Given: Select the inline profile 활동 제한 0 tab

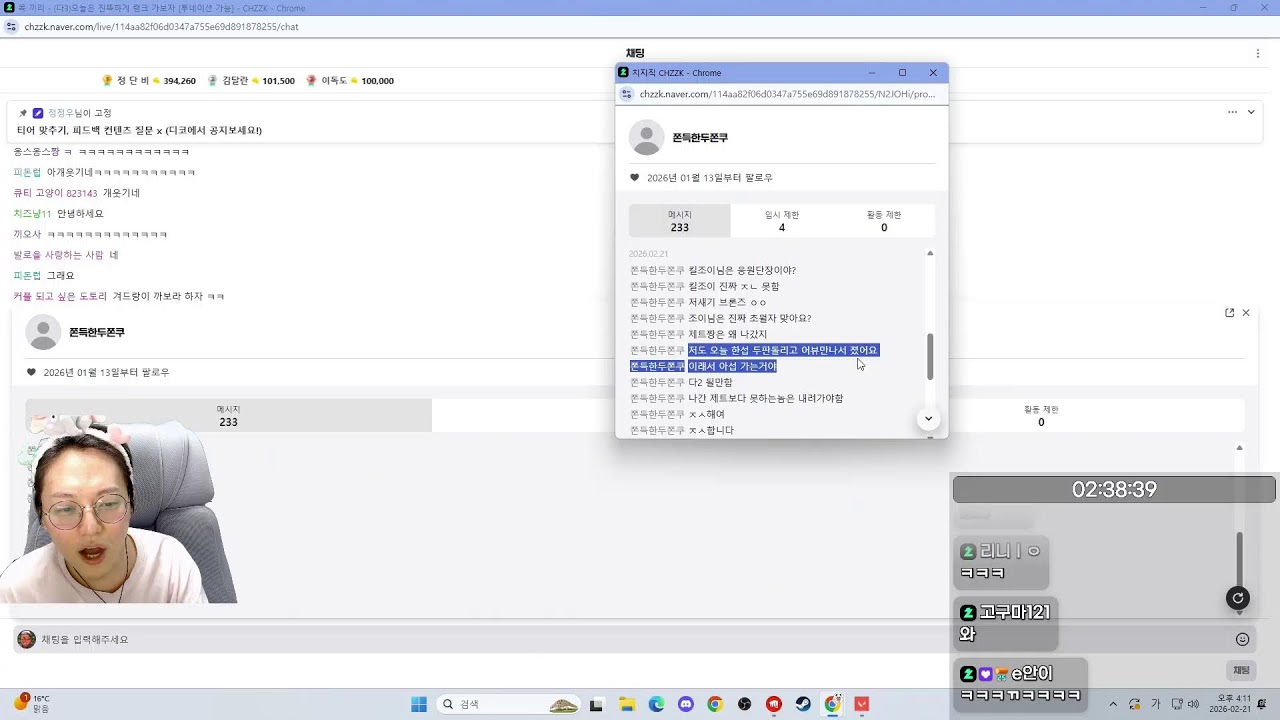Looking at the screenshot, I should tap(1041, 416).
